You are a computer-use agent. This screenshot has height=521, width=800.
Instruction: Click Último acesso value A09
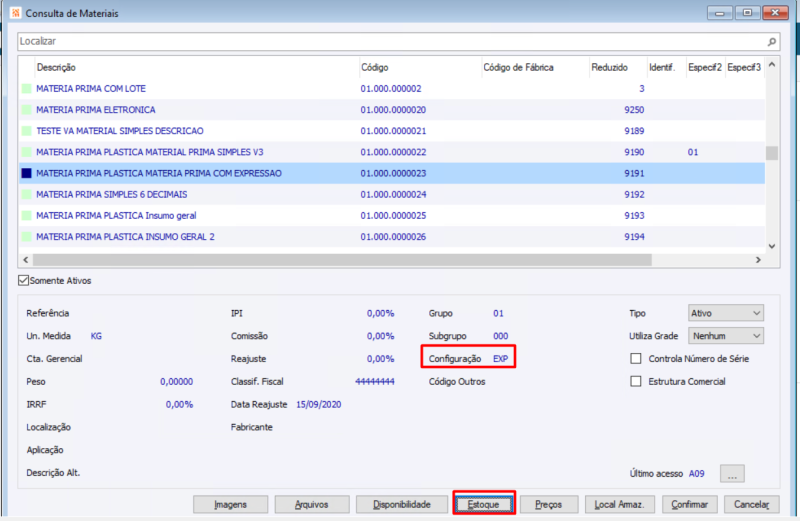[x=696, y=474]
